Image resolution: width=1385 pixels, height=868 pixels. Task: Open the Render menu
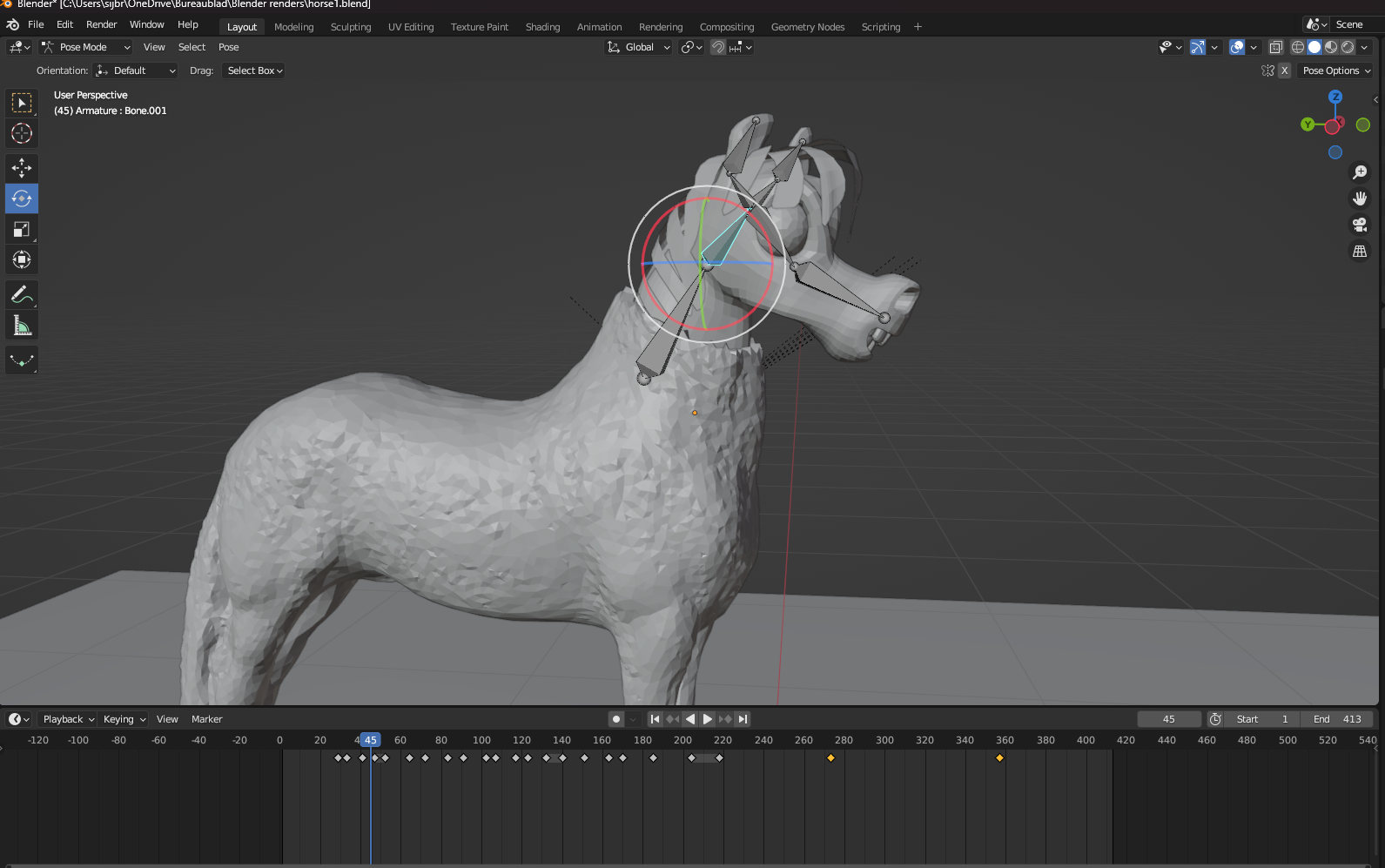(101, 24)
